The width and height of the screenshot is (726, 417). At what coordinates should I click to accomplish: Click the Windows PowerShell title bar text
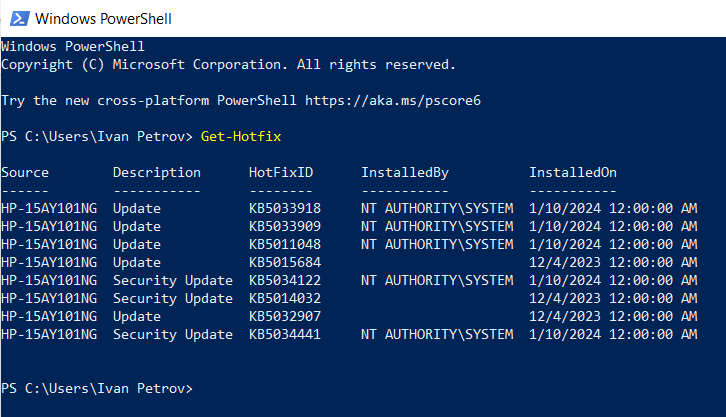pos(102,18)
